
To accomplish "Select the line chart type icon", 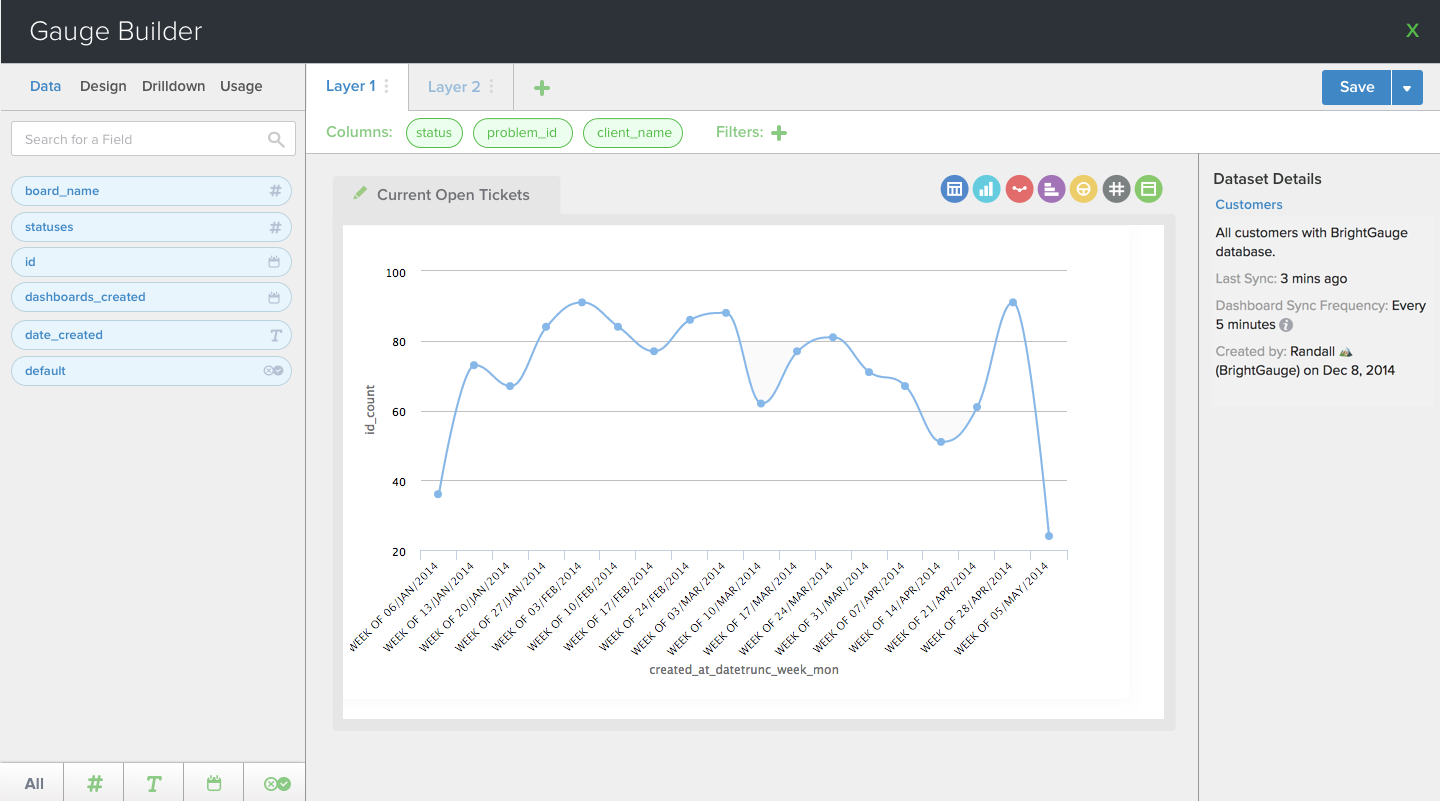I will click(x=1019, y=189).
